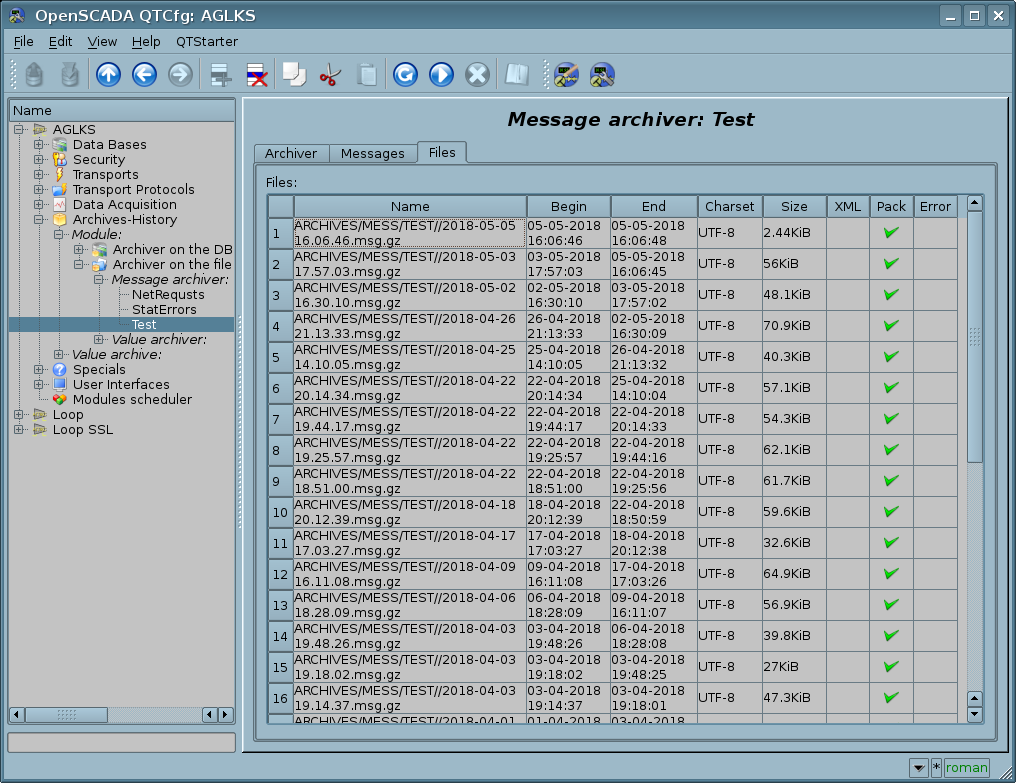Select StatErrors in the navigation tree
Image resolution: width=1016 pixels, height=783 pixels.
(x=164, y=310)
